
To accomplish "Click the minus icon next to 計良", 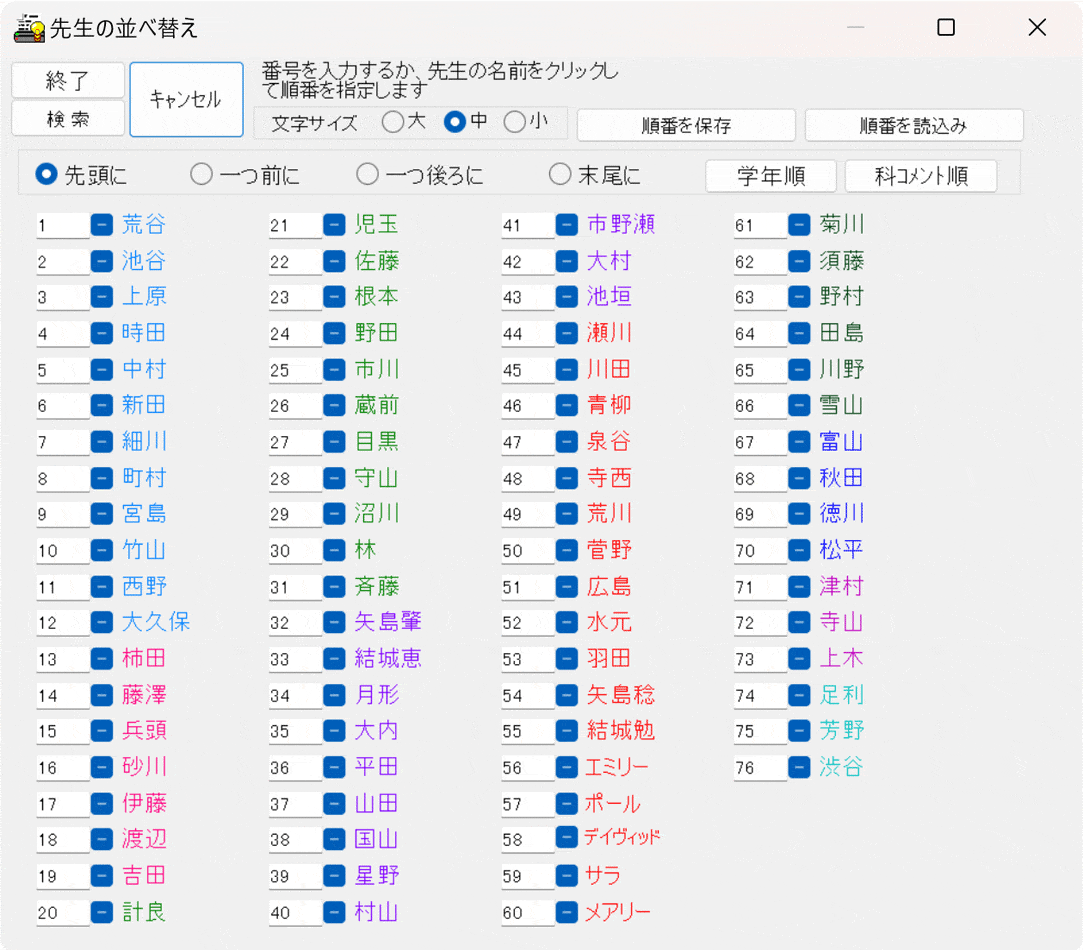I will 101,911.
